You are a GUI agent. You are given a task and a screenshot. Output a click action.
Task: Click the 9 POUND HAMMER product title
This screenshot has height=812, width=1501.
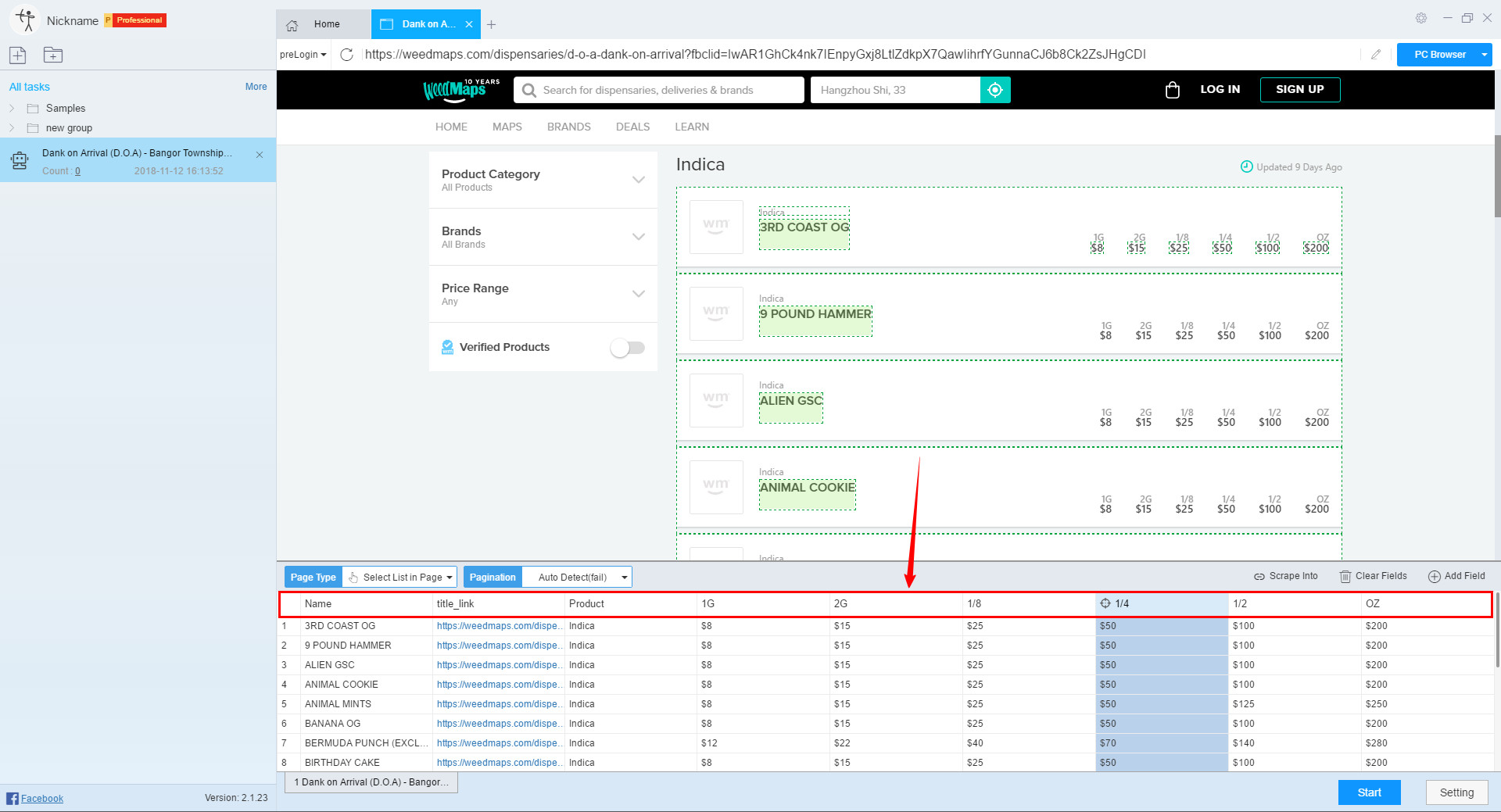pos(815,313)
